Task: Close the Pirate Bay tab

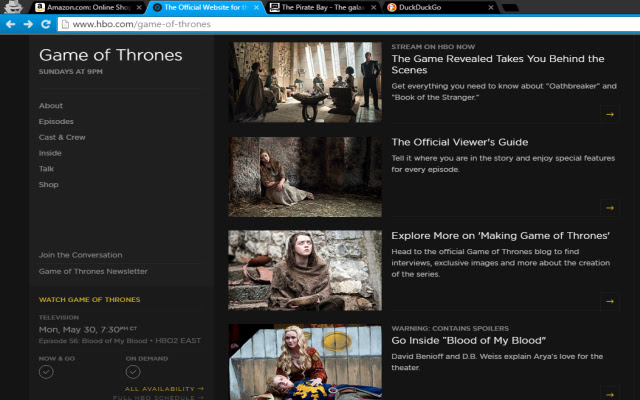Action: tap(373, 7)
